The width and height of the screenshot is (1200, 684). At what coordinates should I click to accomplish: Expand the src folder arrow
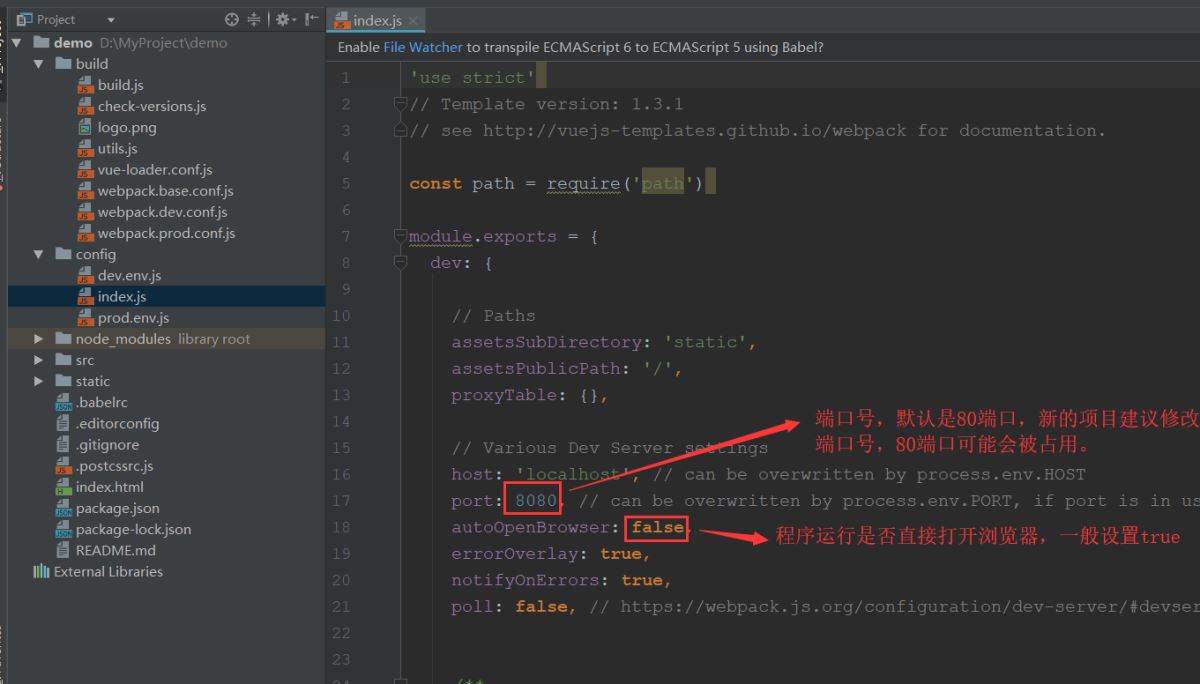point(39,360)
